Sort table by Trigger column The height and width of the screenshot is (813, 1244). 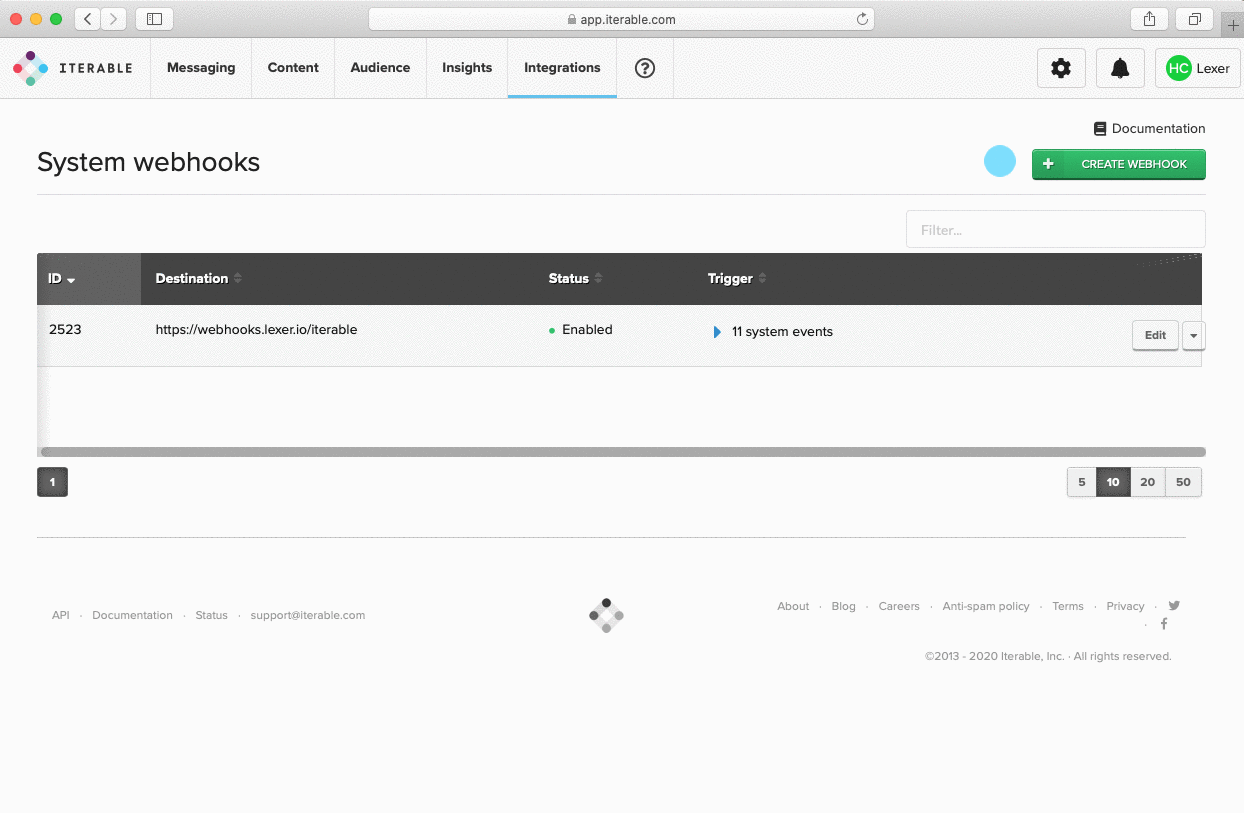(x=736, y=279)
